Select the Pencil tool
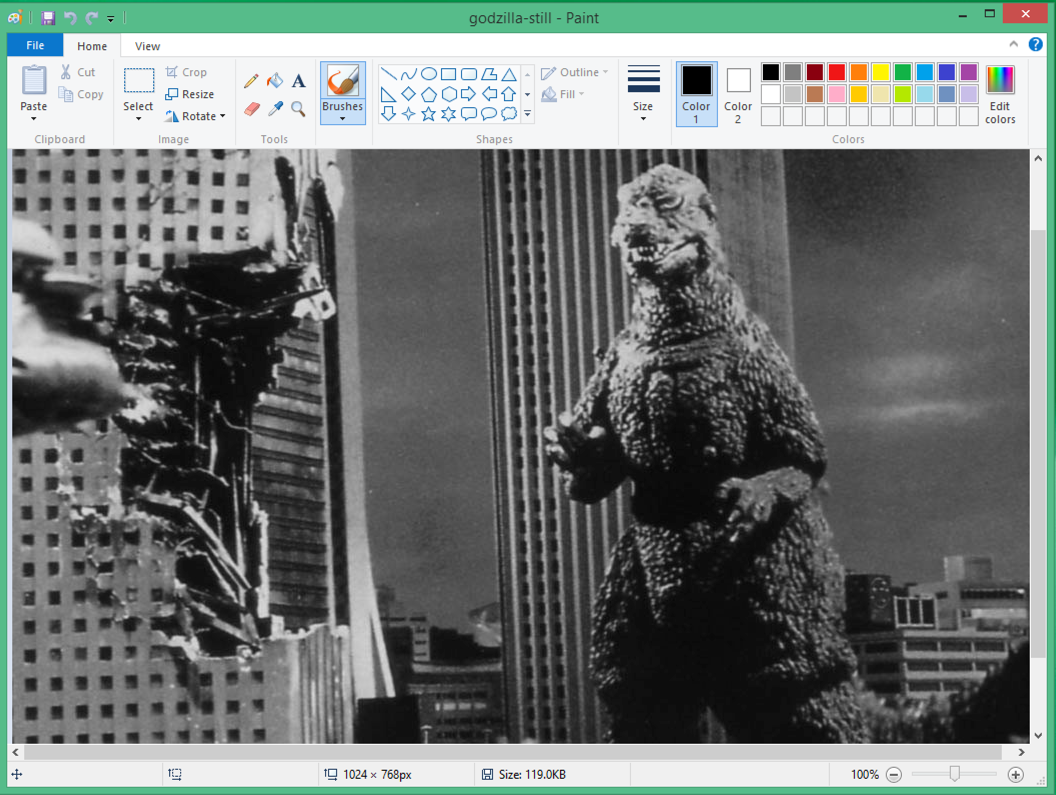 (251, 81)
